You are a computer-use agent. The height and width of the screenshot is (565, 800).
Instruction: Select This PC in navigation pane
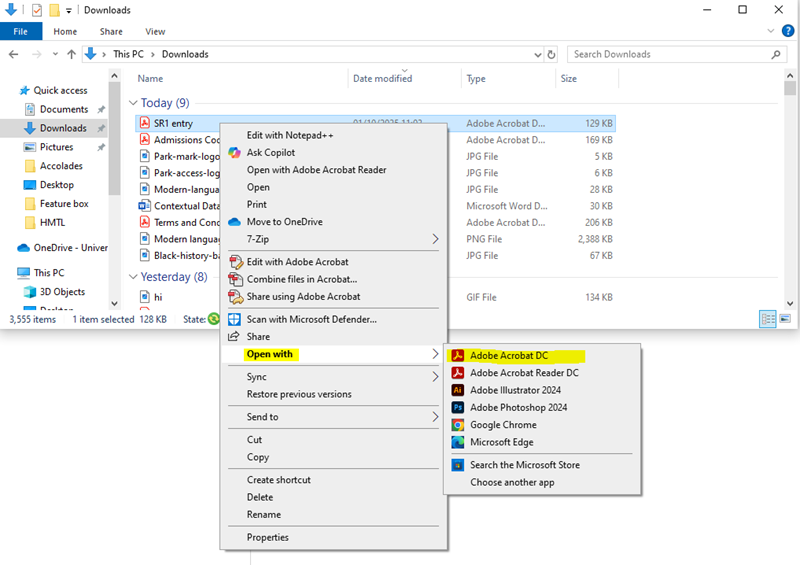(x=49, y=273)
